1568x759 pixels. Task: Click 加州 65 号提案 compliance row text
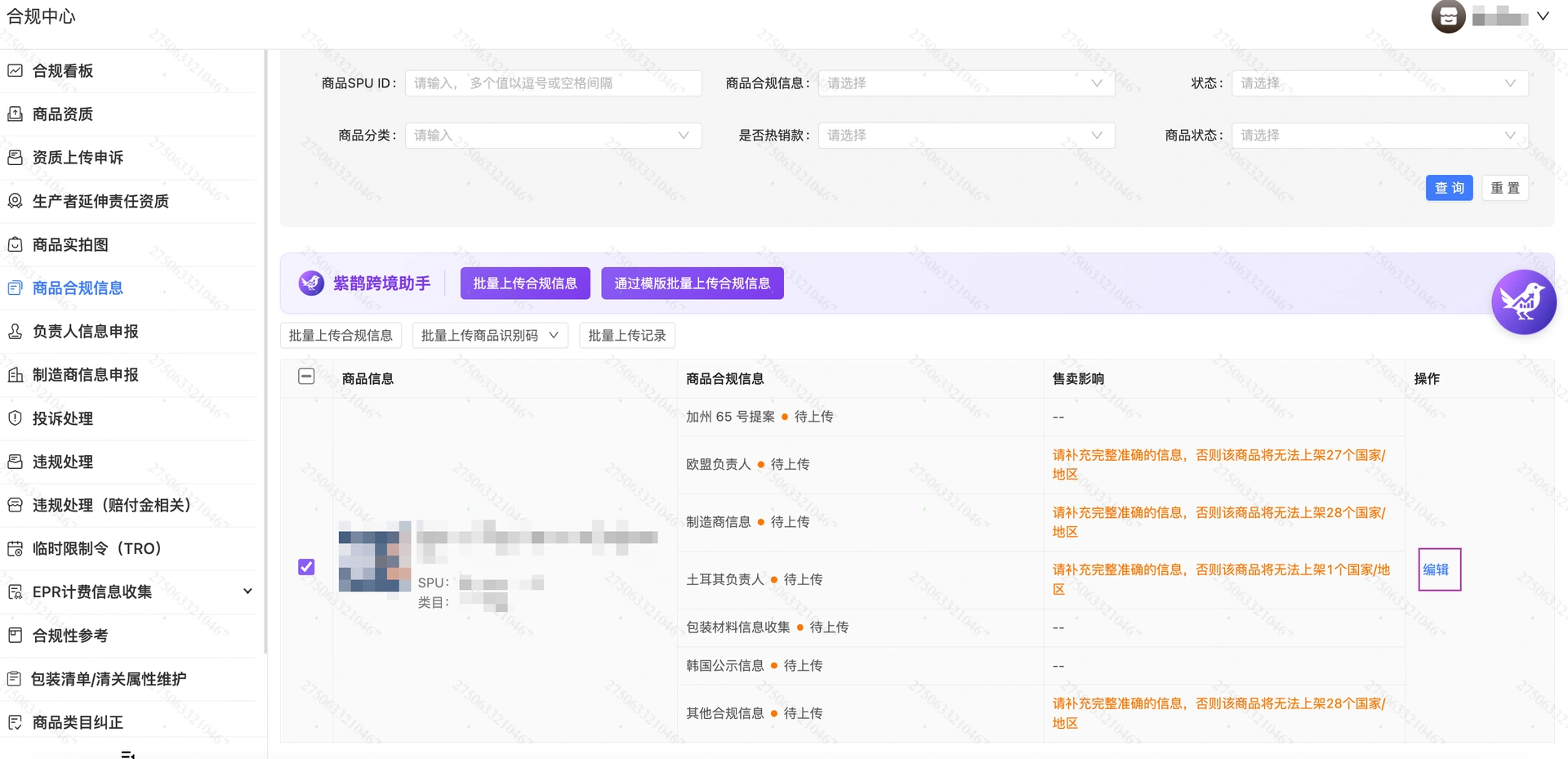click(x=730, y=417)
